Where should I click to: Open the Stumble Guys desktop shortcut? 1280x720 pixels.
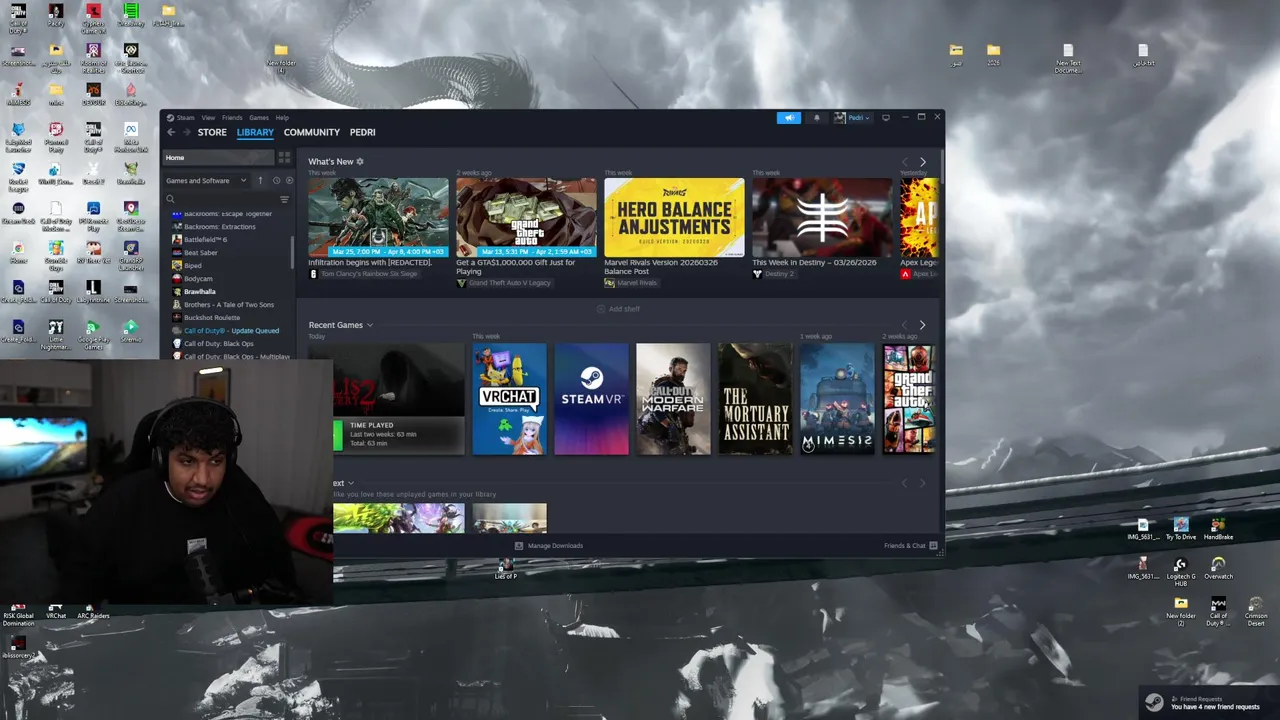(x=56, y=254)
